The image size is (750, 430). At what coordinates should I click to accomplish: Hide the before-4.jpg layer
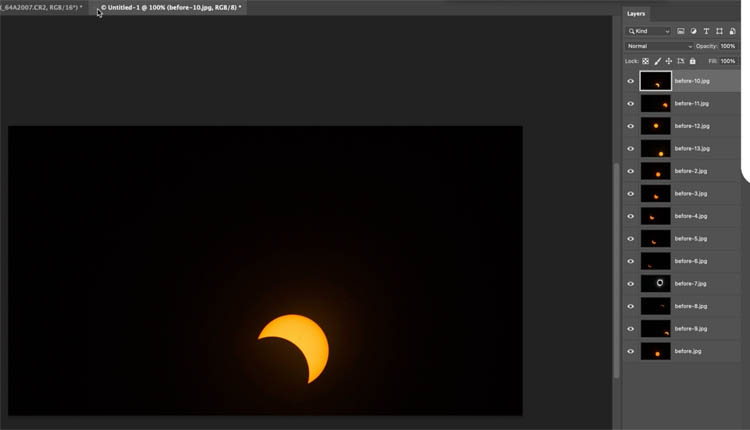[630, 216]
